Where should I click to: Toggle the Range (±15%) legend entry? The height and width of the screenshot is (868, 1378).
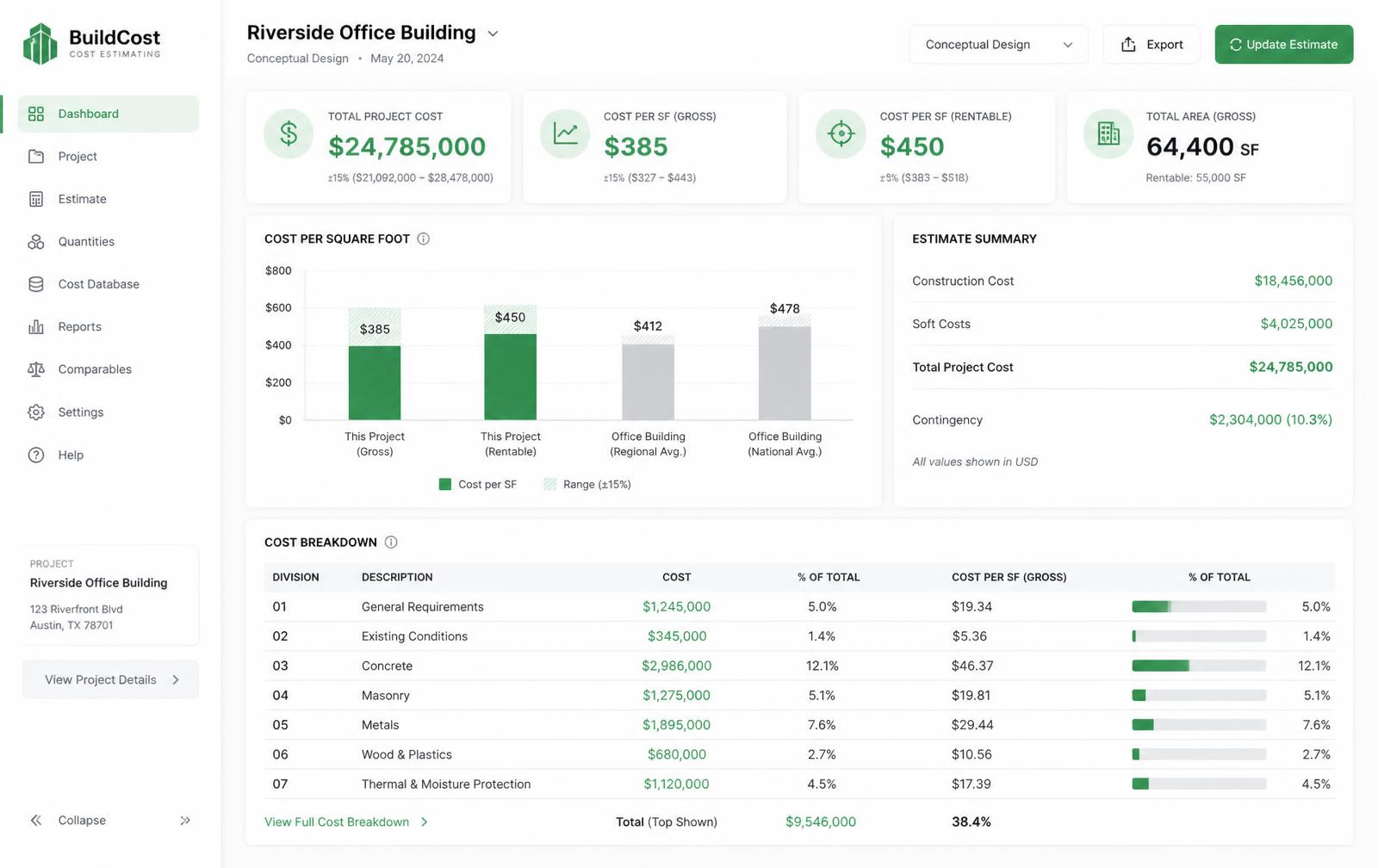[x=587, y=484]
